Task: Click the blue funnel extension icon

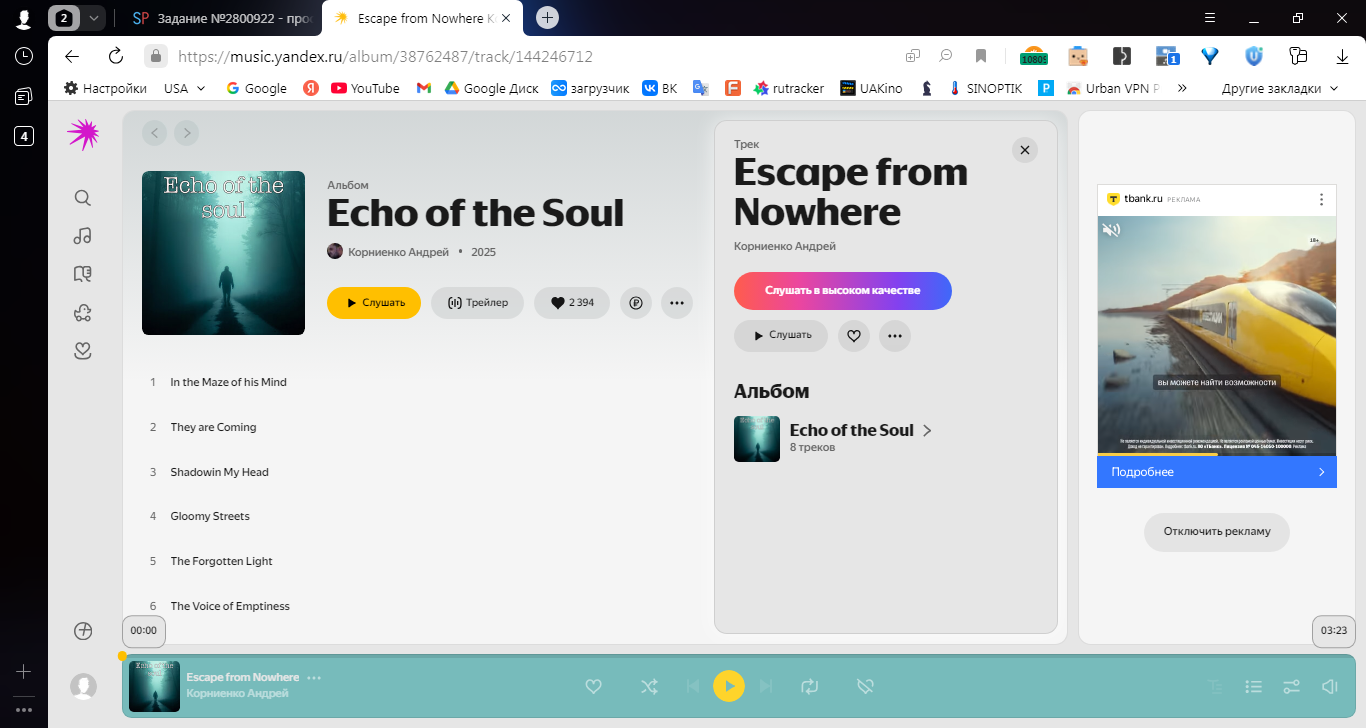Action: tap(1210, 56)
